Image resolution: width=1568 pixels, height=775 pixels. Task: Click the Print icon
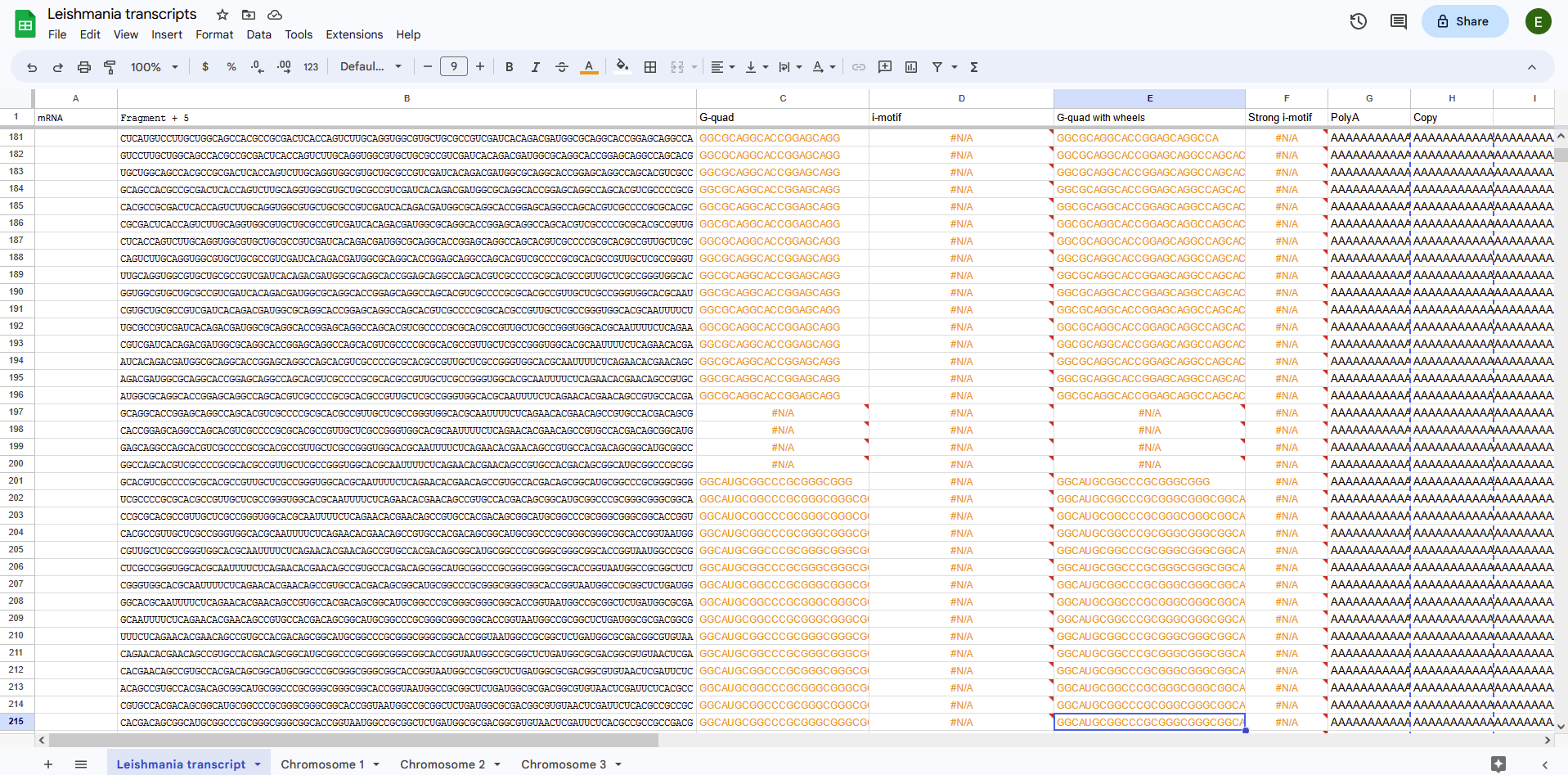(83, 67)
